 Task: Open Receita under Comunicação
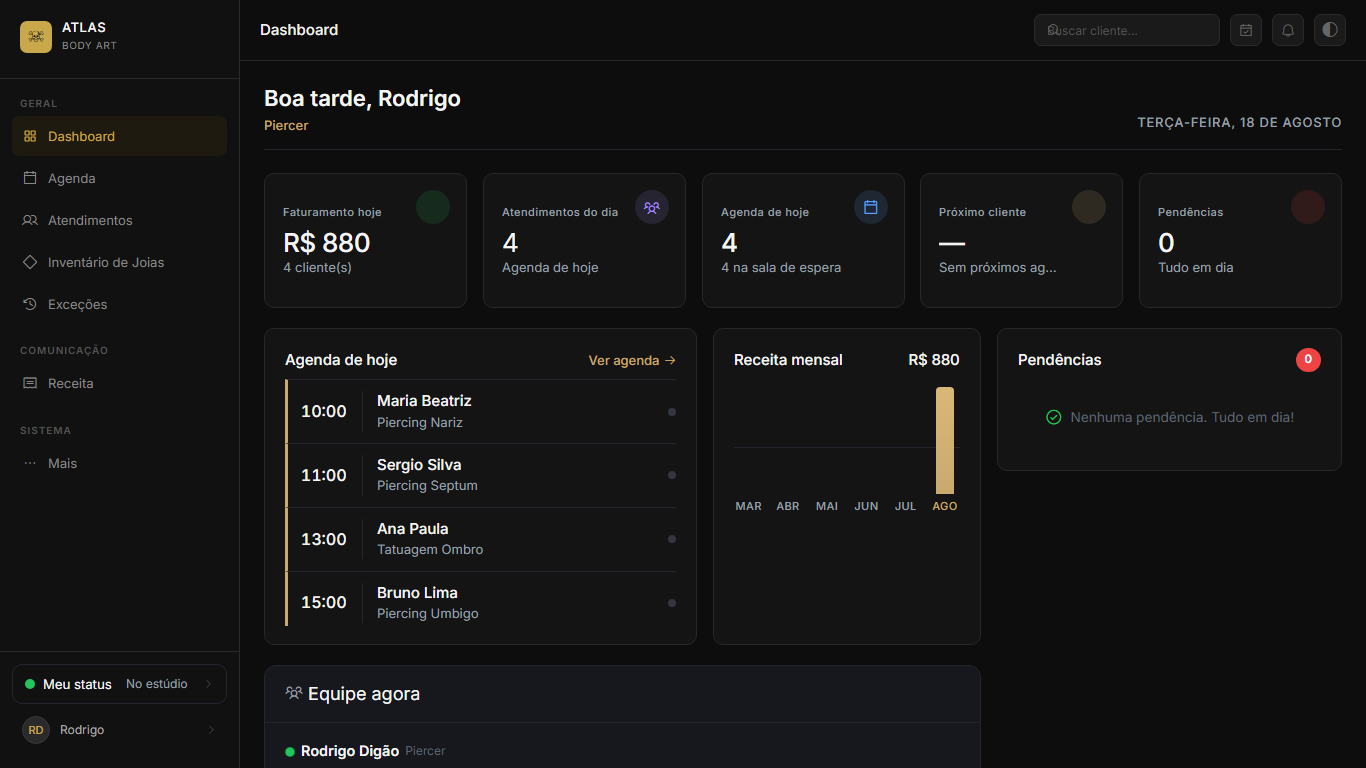(119, 383)
